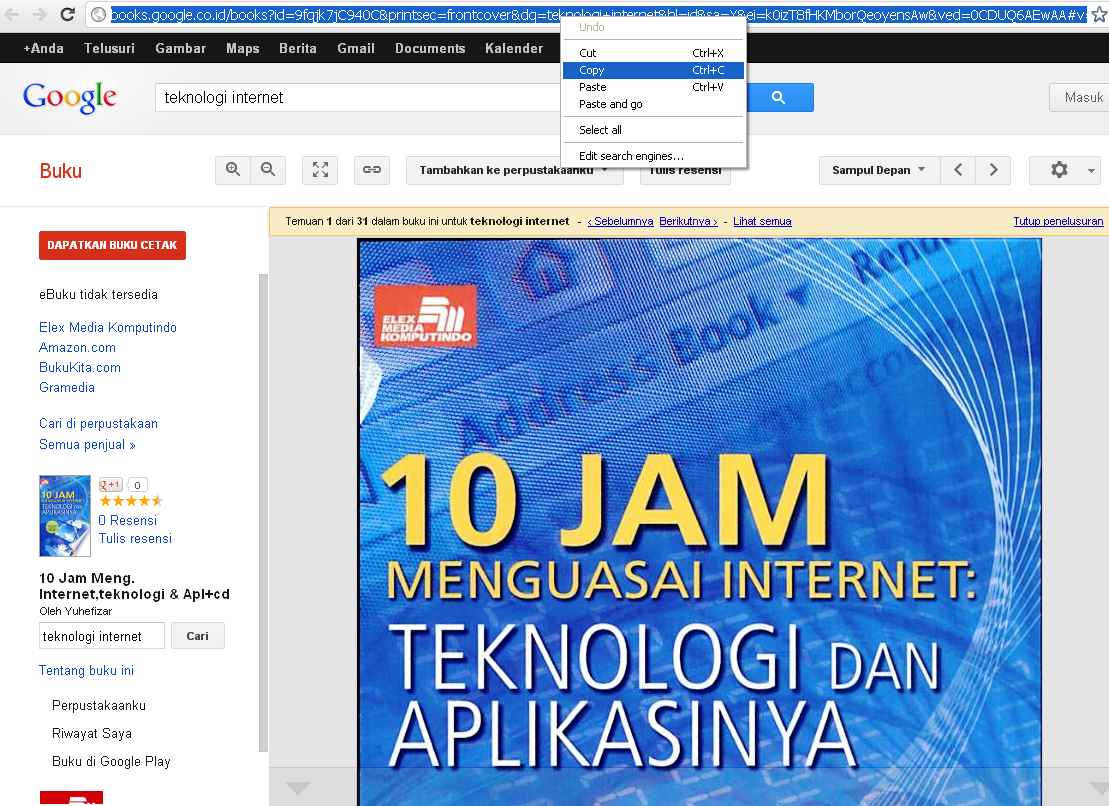Click the zoom-out magnifier icon
Image resolution: width=1109 pixels, height=806 pixels.
pos(268,170)
